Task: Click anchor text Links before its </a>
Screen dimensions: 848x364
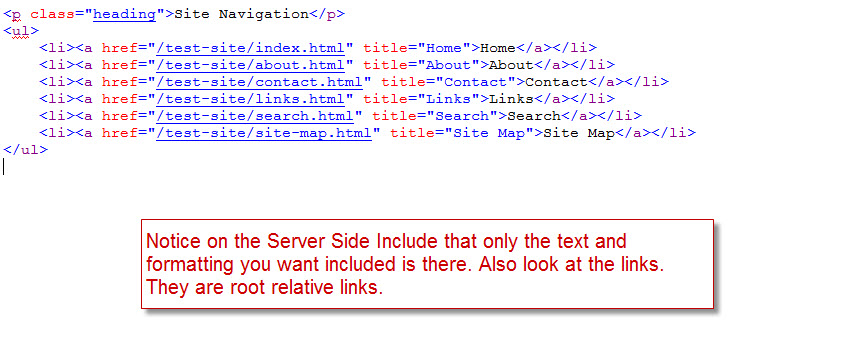Action: 511,99
